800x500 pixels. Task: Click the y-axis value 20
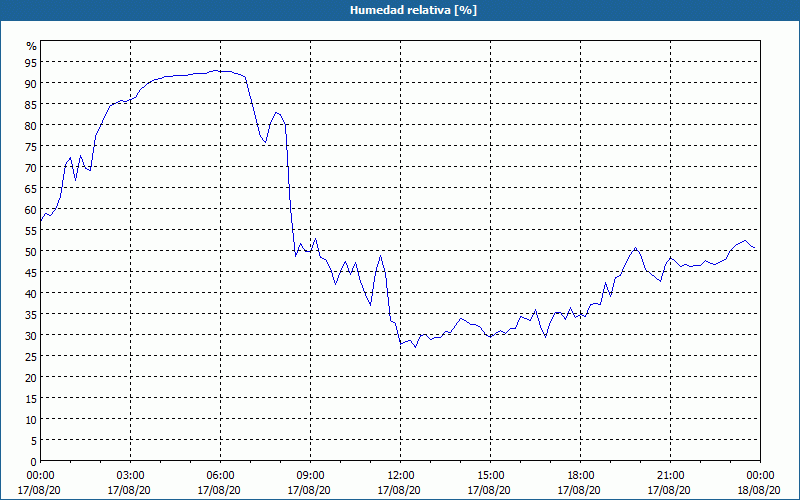32,377
